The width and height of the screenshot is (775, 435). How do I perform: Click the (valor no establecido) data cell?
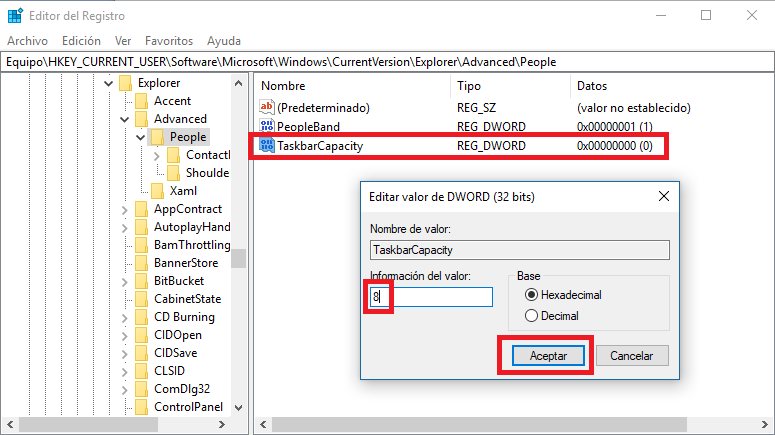(x=634, y=108)
